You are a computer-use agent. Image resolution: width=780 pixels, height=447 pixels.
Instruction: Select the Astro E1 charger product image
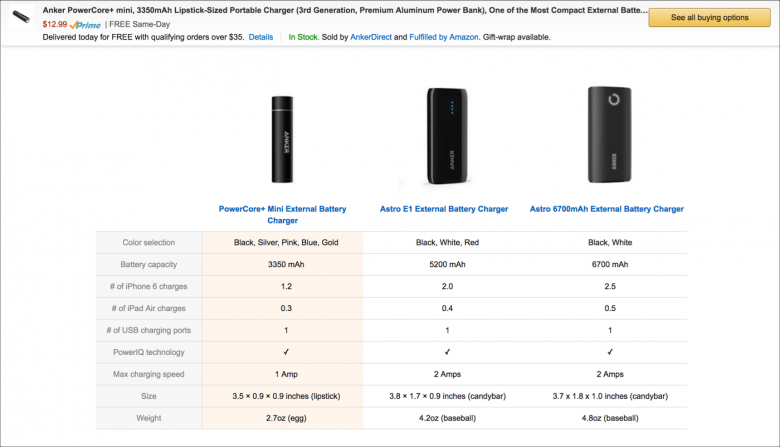[x=447, y=135]
